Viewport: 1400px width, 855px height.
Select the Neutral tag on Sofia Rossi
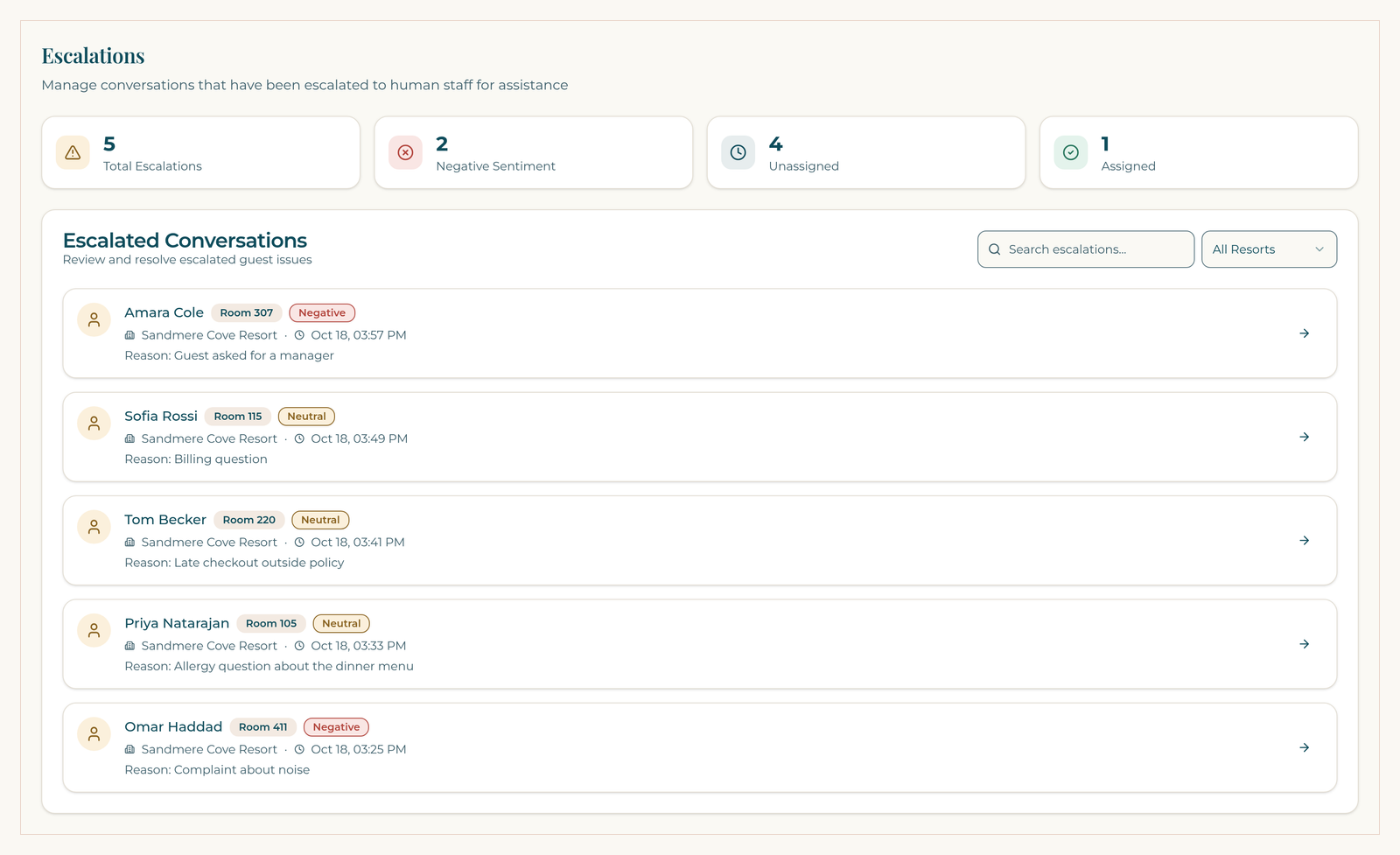[306, 417]
